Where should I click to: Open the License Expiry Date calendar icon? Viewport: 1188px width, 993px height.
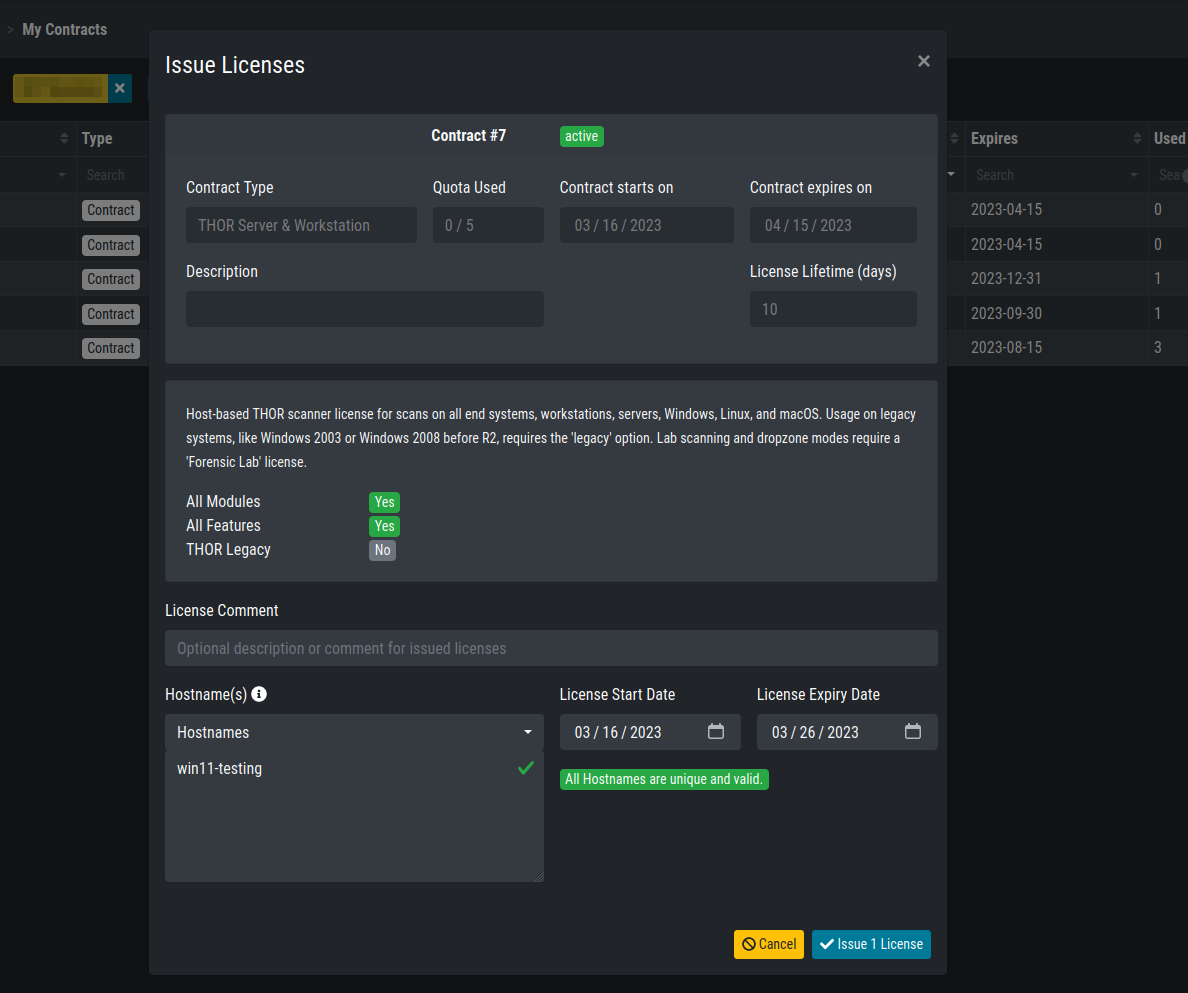912,732
